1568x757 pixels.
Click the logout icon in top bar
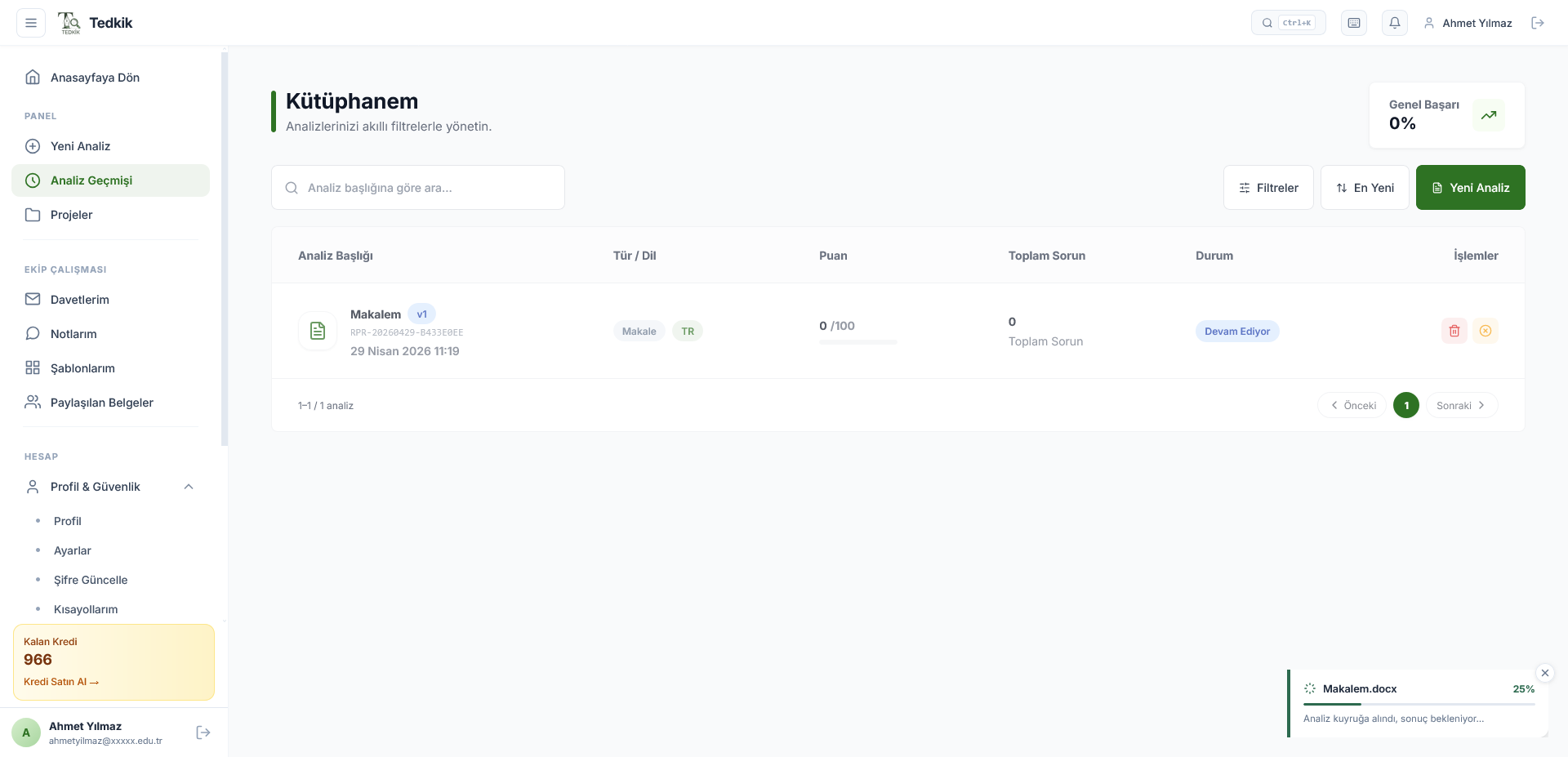point(1538,23)
